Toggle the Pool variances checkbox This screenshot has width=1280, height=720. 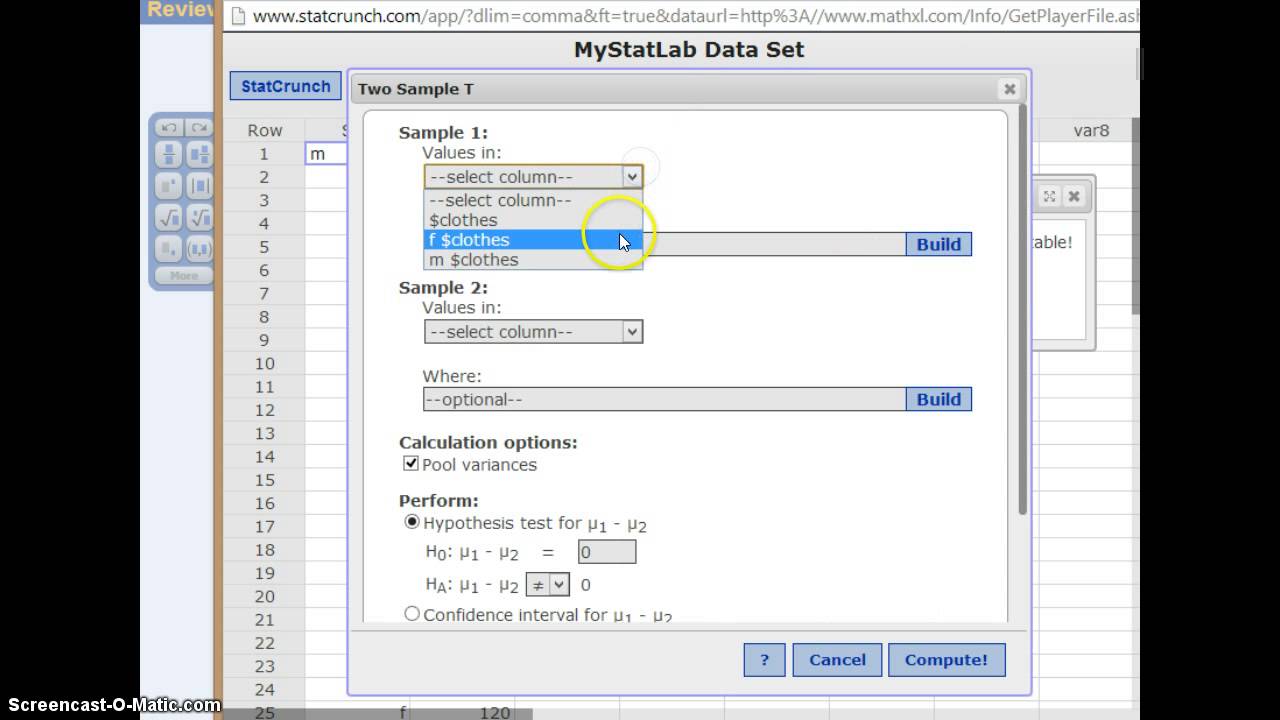pos(410,463)
